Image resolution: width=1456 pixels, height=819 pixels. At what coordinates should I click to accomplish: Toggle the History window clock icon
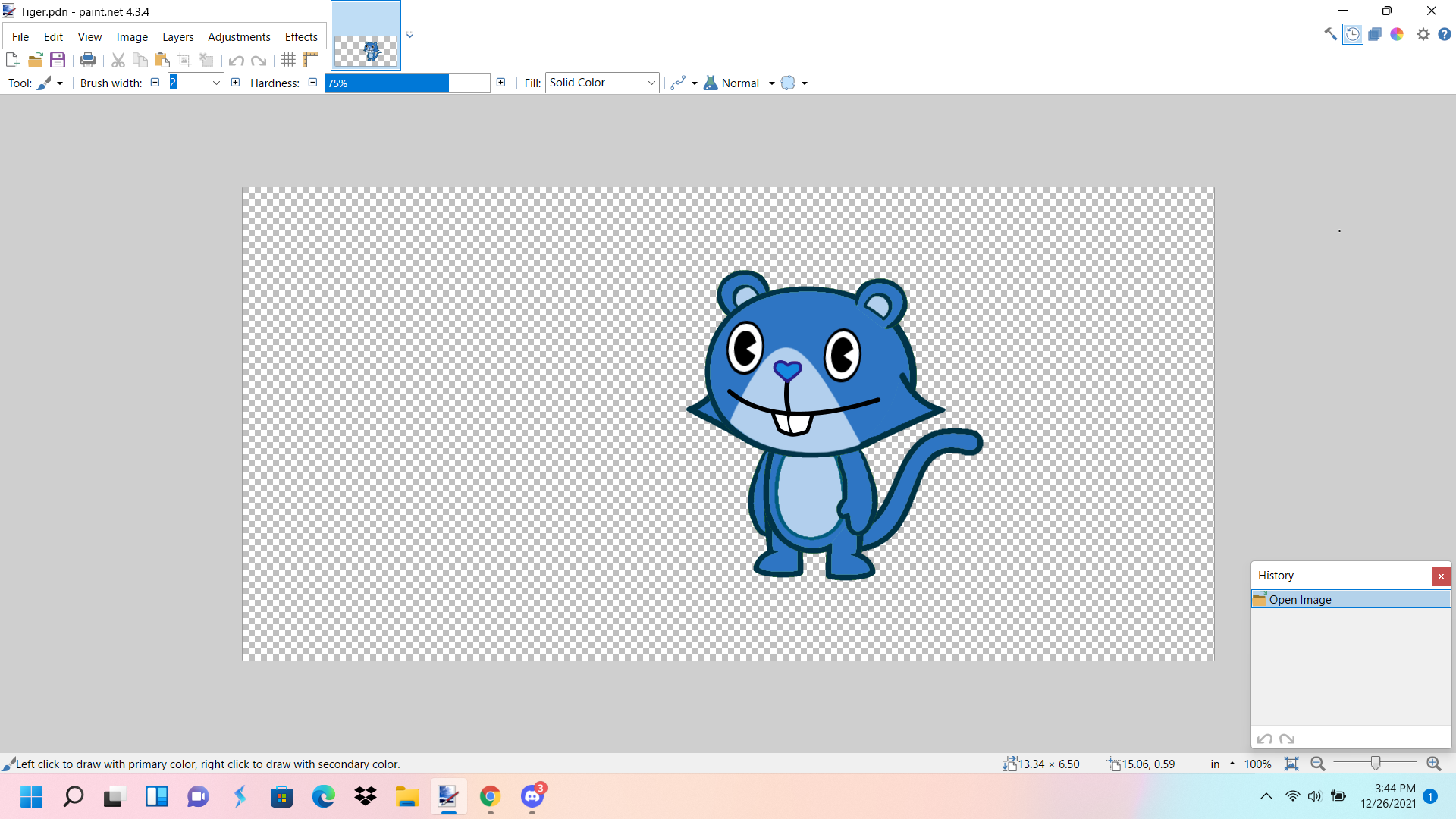[x=1353, y=34]
